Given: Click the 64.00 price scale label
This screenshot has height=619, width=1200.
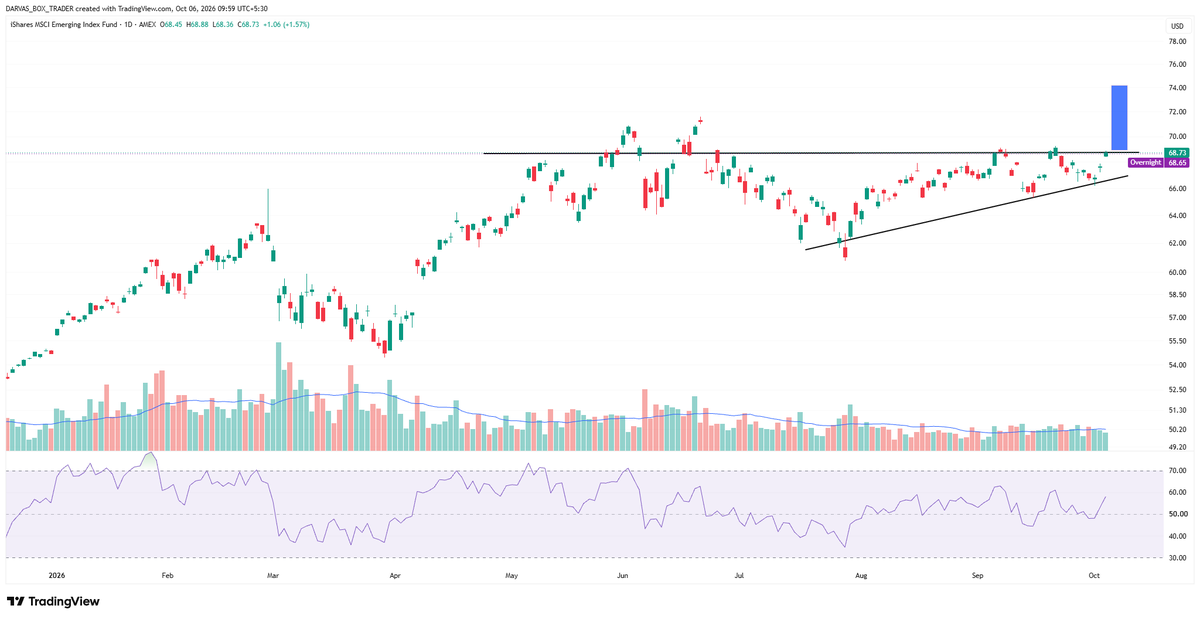Looking at the screenshot, I should pos(1177,215).
